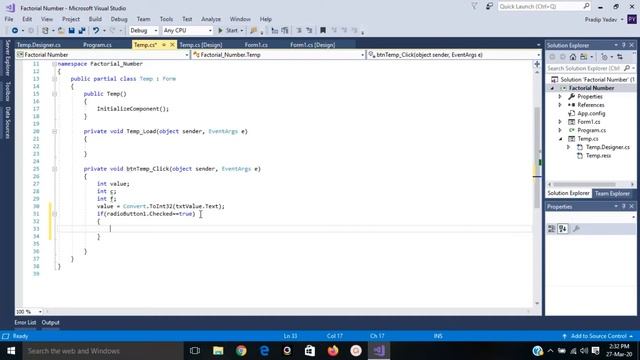Click the feedback icon near Quick Launch

pos(489,6)
